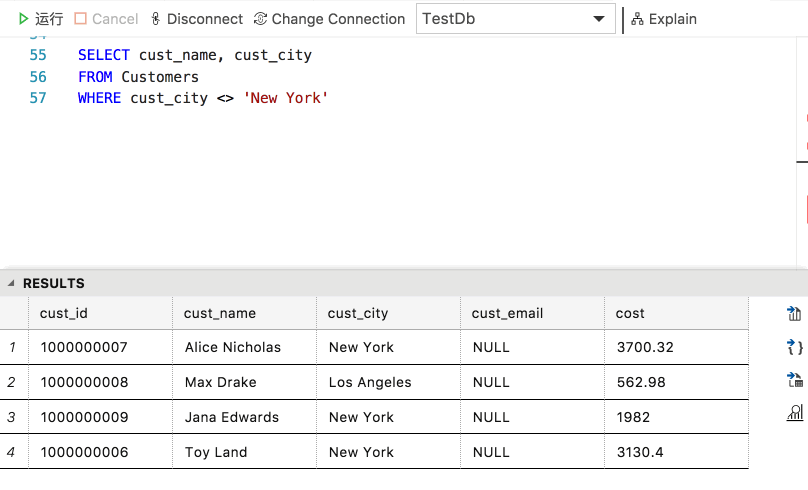This screenshot has width=808, height=490.
Task: Click the Alice Nicholas cell
Action: 244,347
